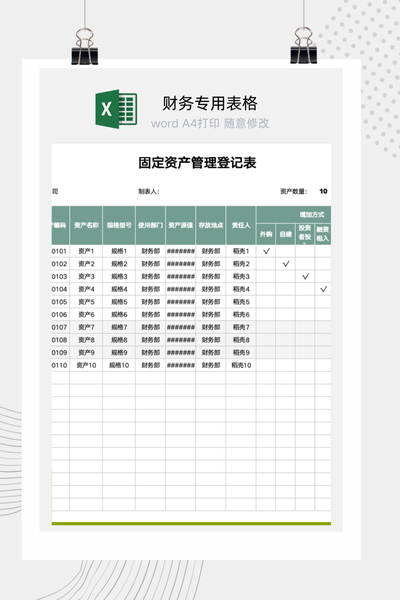Click the cell 资产9
Screen dimensions: 400x600
86,352
